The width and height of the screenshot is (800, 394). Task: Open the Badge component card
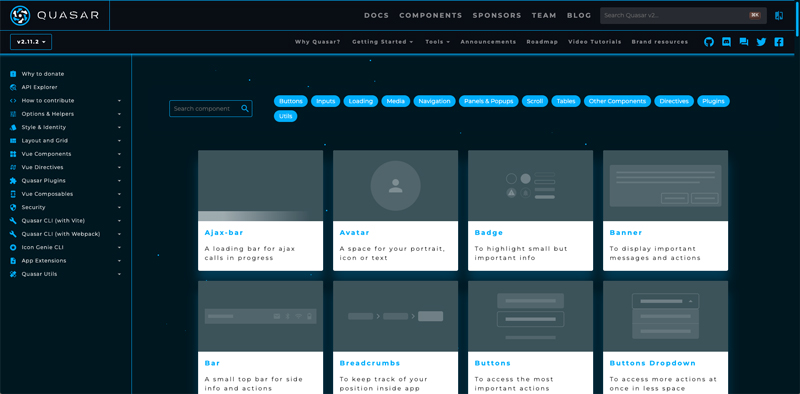(531, 210)
